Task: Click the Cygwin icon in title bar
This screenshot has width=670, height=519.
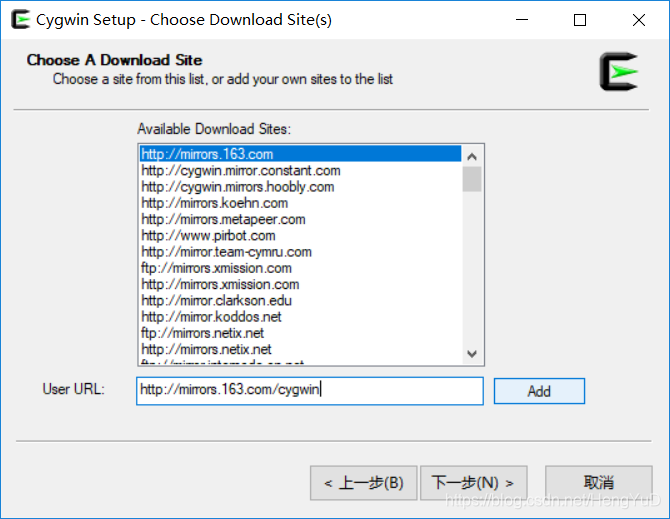Action: [20, 20]
